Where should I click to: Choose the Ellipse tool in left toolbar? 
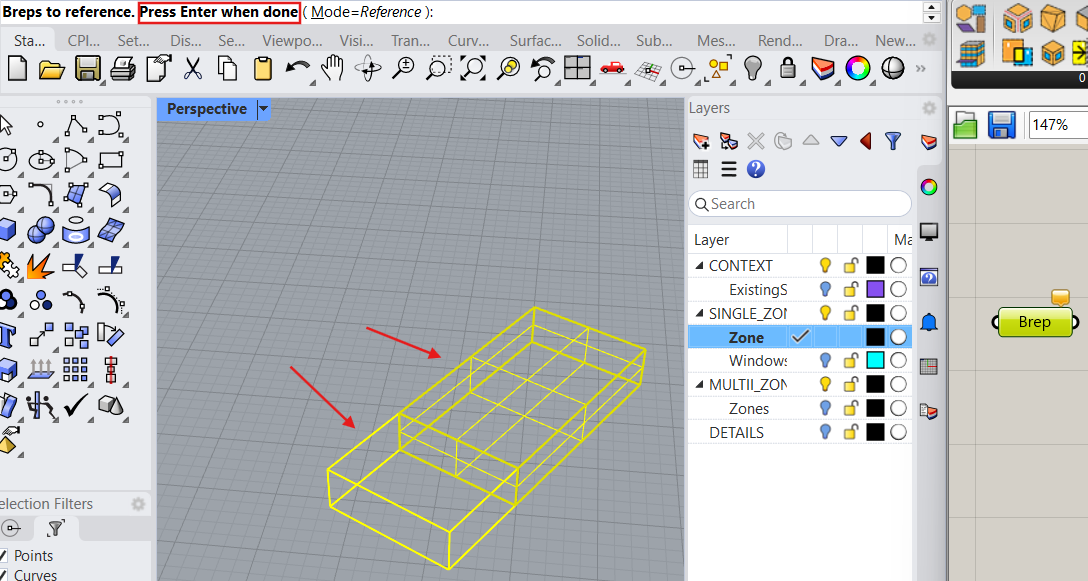click(x=42, y=160)
